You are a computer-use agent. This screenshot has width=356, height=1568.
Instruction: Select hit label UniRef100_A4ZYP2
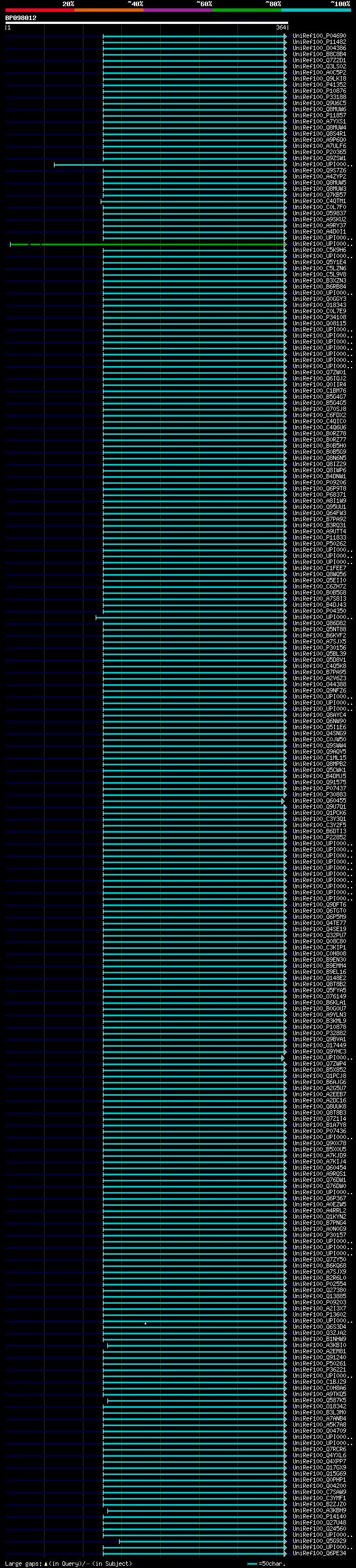click(x=319, y=176)
